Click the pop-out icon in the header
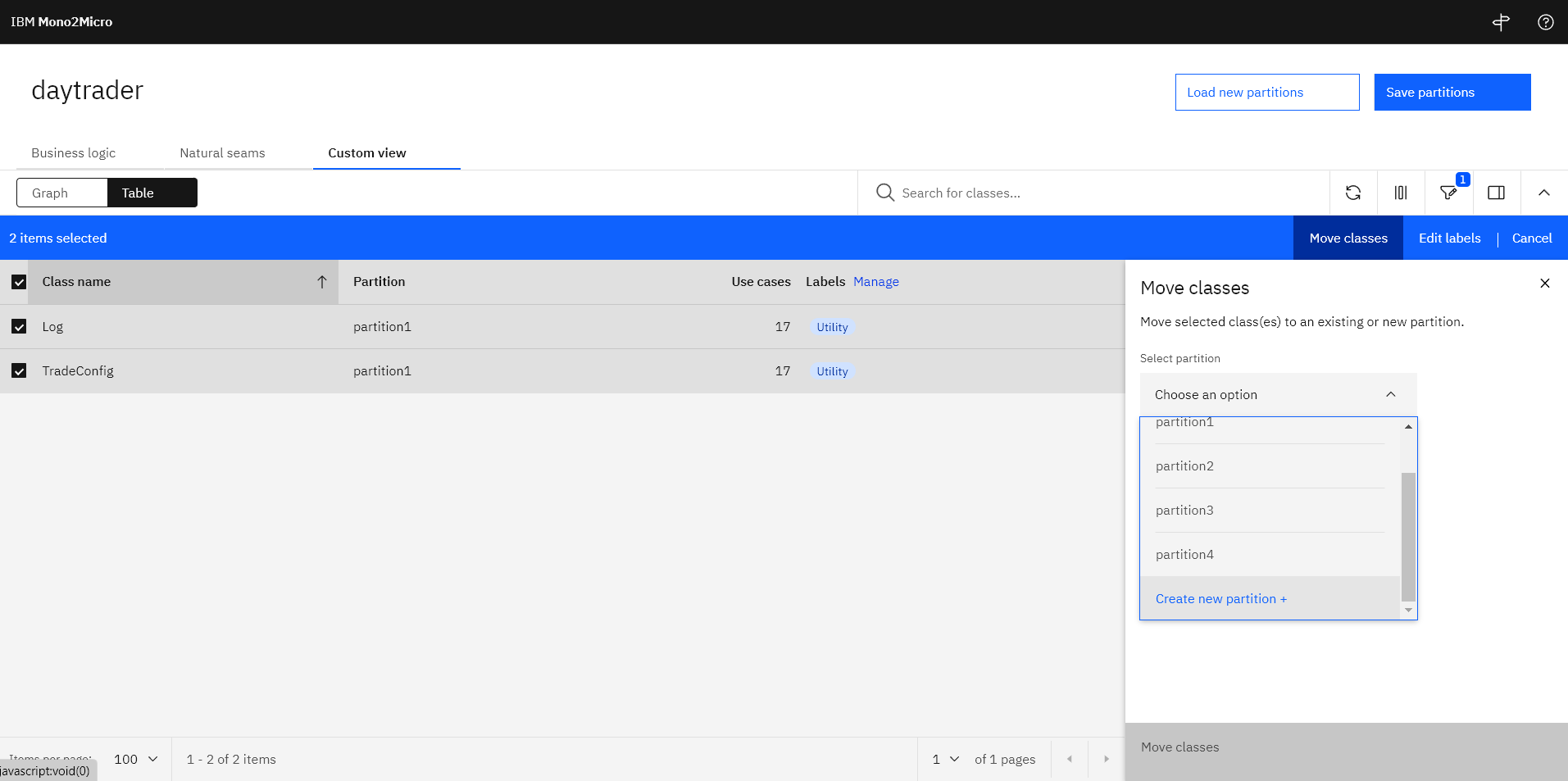 (1501, 22)
